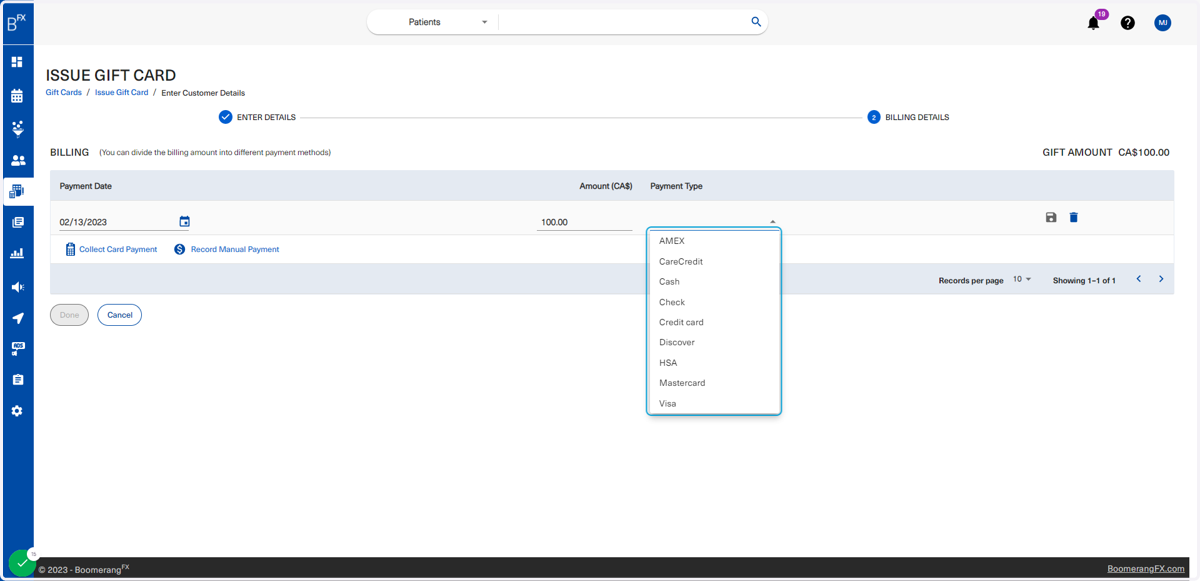Open the Gift Cards breadcrumb link
The image size is (1200, 581).
click(x=64, y=92)
